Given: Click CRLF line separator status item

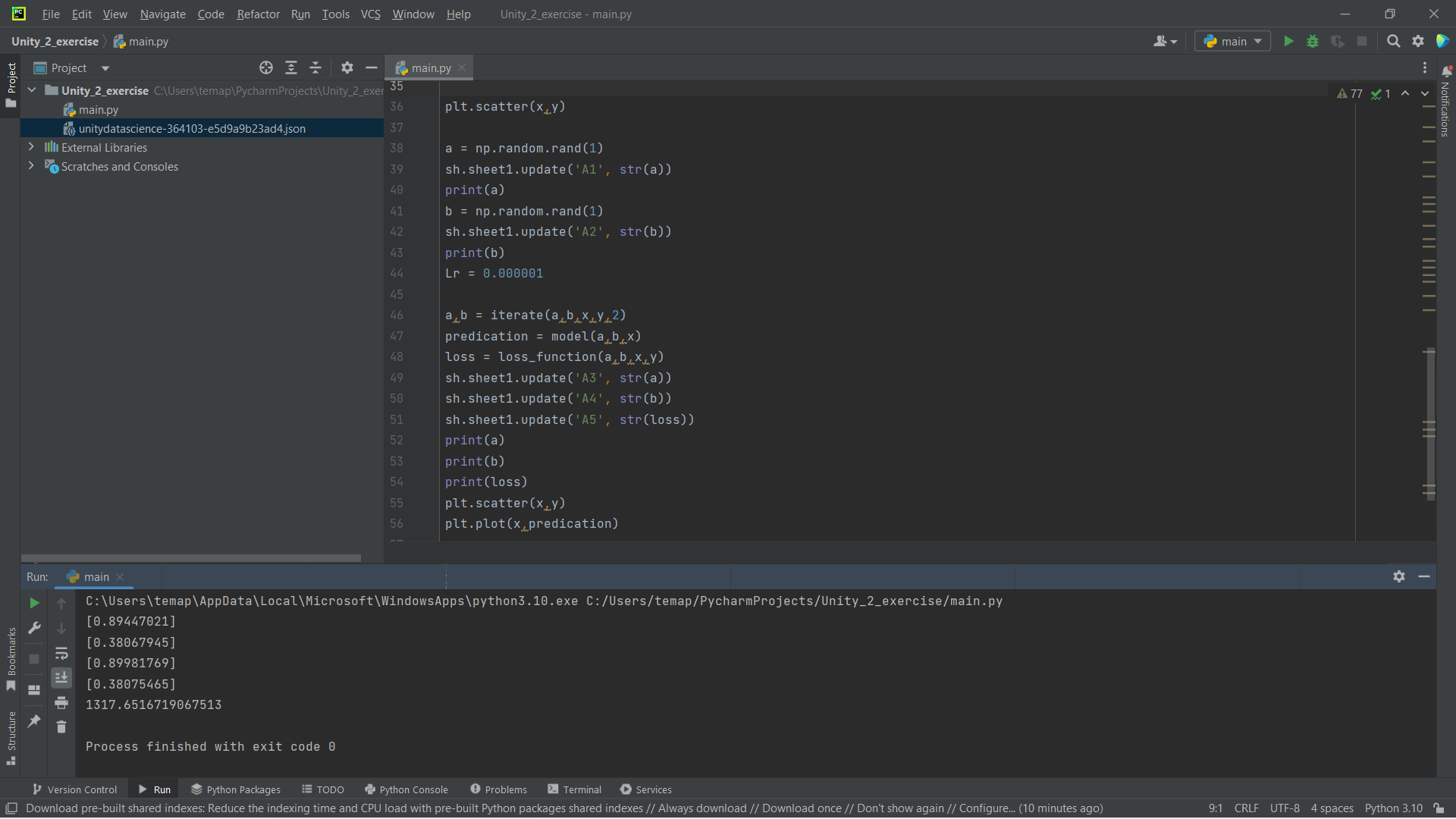Looking at the screenshot, I should click(x=1246, y=808).
